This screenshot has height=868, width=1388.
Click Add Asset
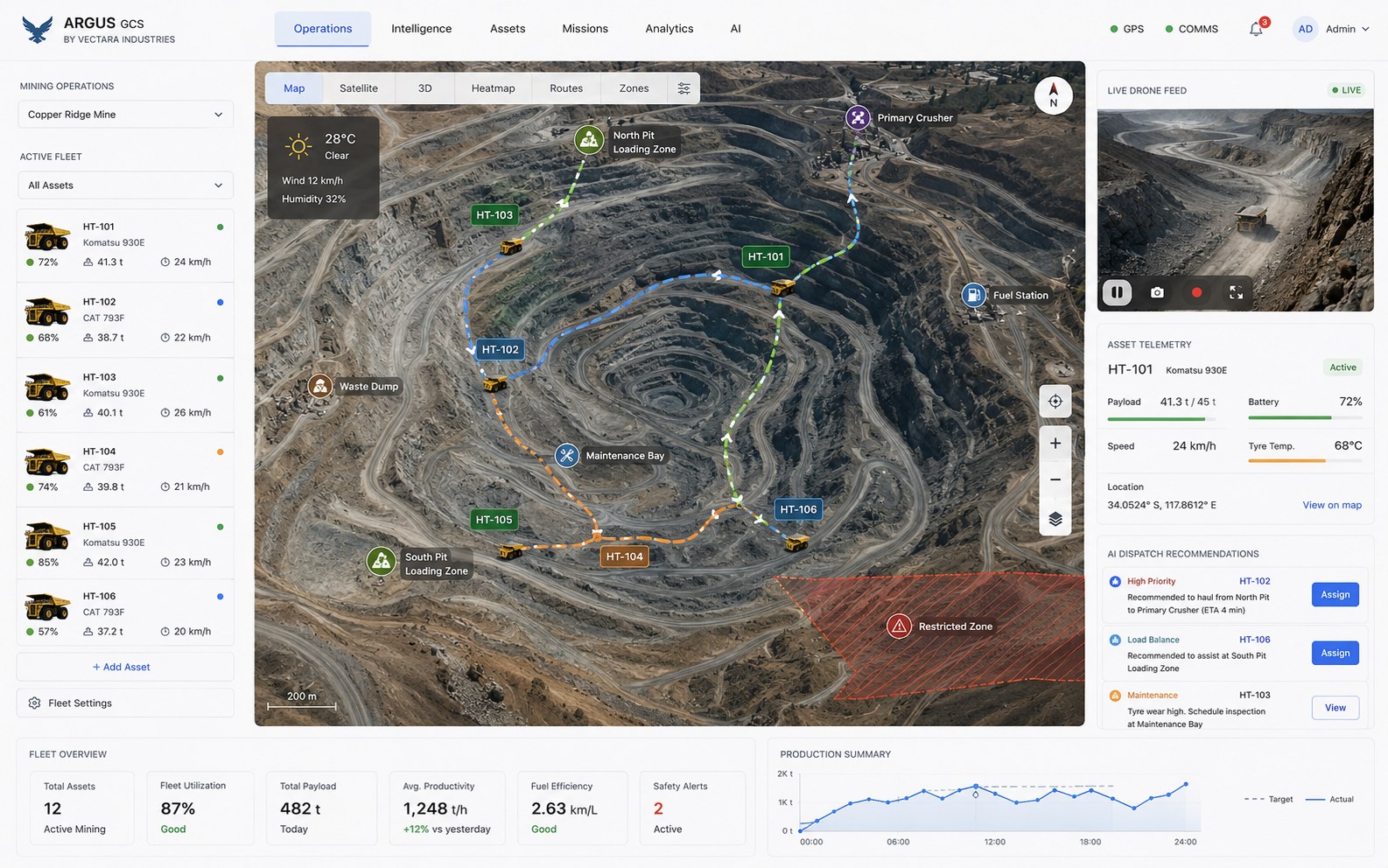125,667
